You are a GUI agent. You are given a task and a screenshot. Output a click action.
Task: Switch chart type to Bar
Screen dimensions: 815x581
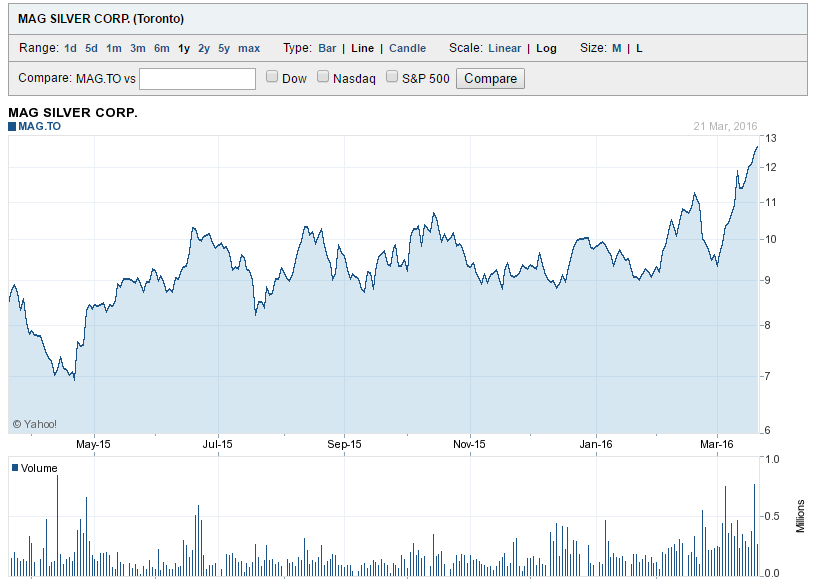(x=327, y=48)
